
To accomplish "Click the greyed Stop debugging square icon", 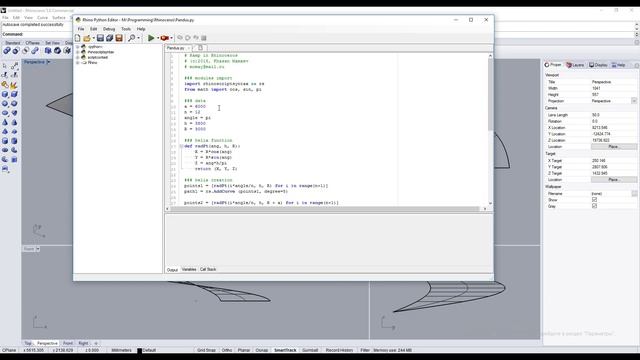I will click(204, 38).
